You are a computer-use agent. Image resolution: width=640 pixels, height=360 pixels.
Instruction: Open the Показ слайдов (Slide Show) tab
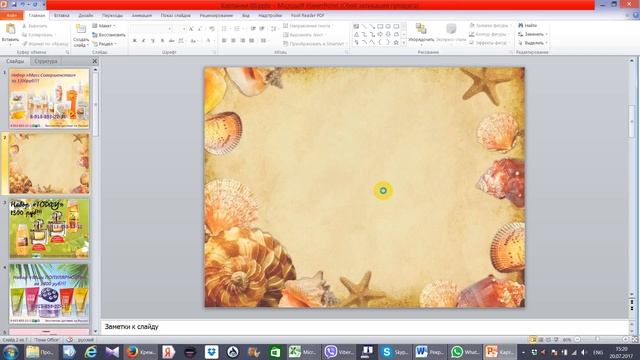pos(176,16)
